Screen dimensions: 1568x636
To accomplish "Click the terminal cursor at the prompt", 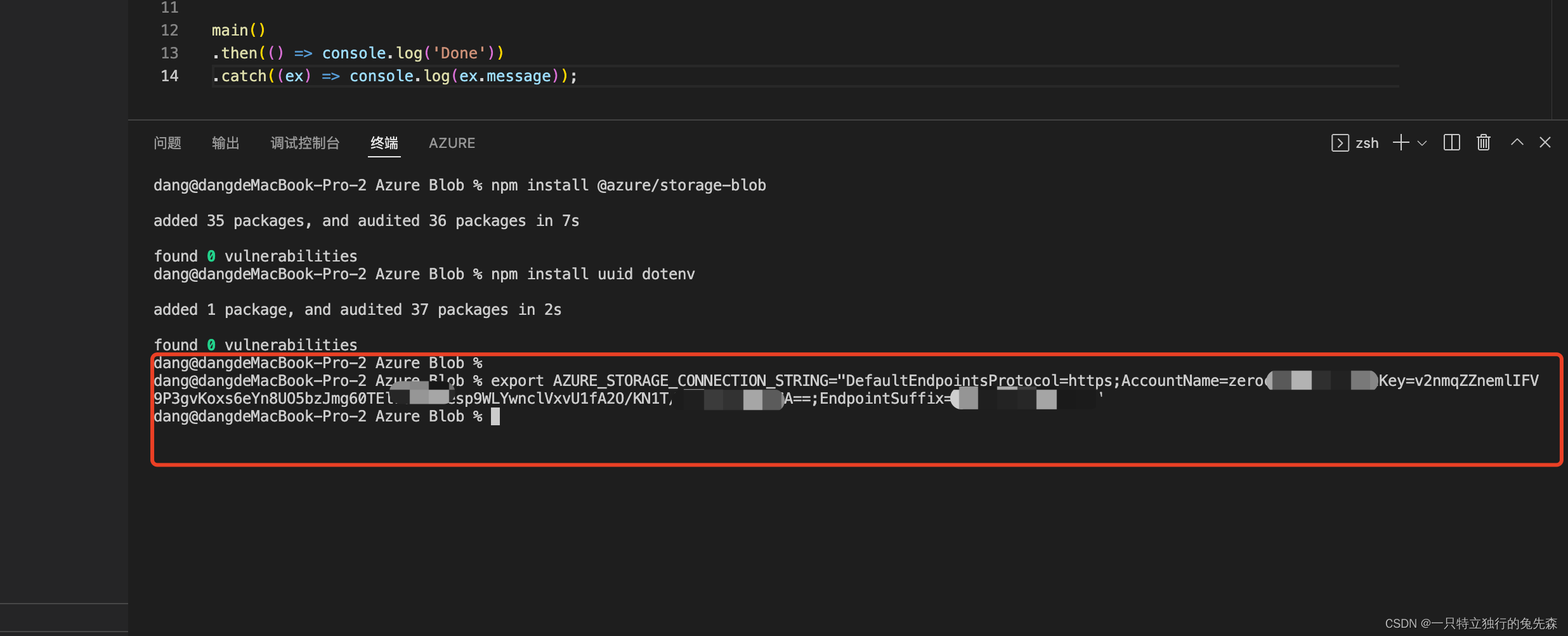I will pyautogui.click(x=495, y=416).
